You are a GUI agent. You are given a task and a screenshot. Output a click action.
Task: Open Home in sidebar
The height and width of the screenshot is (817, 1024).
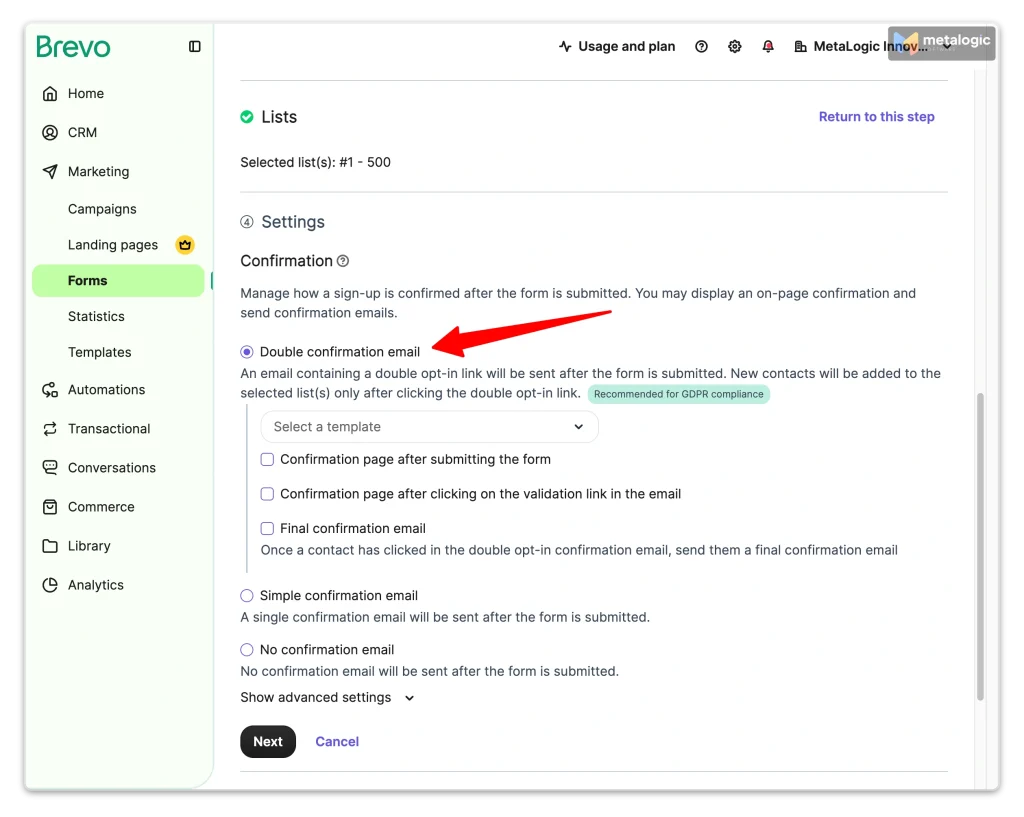coord(86,93)
